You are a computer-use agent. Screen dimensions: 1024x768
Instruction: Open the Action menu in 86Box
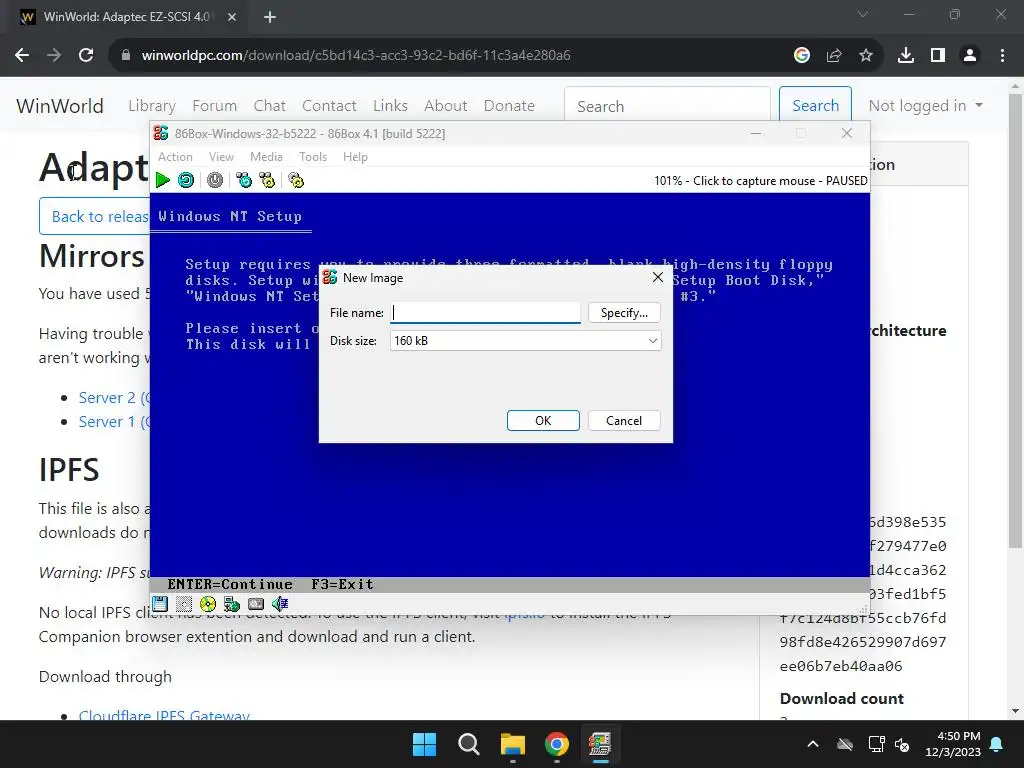point(176,157)
